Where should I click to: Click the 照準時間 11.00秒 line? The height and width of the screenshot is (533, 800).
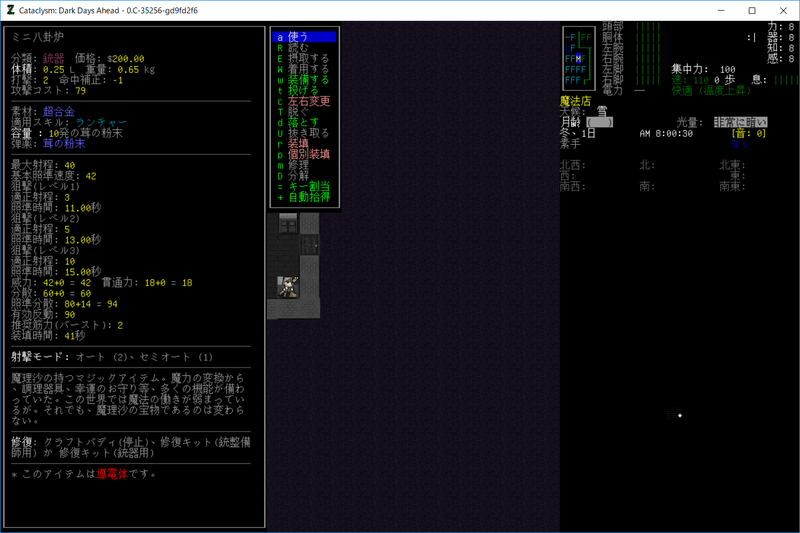click(x=56, y=208)
